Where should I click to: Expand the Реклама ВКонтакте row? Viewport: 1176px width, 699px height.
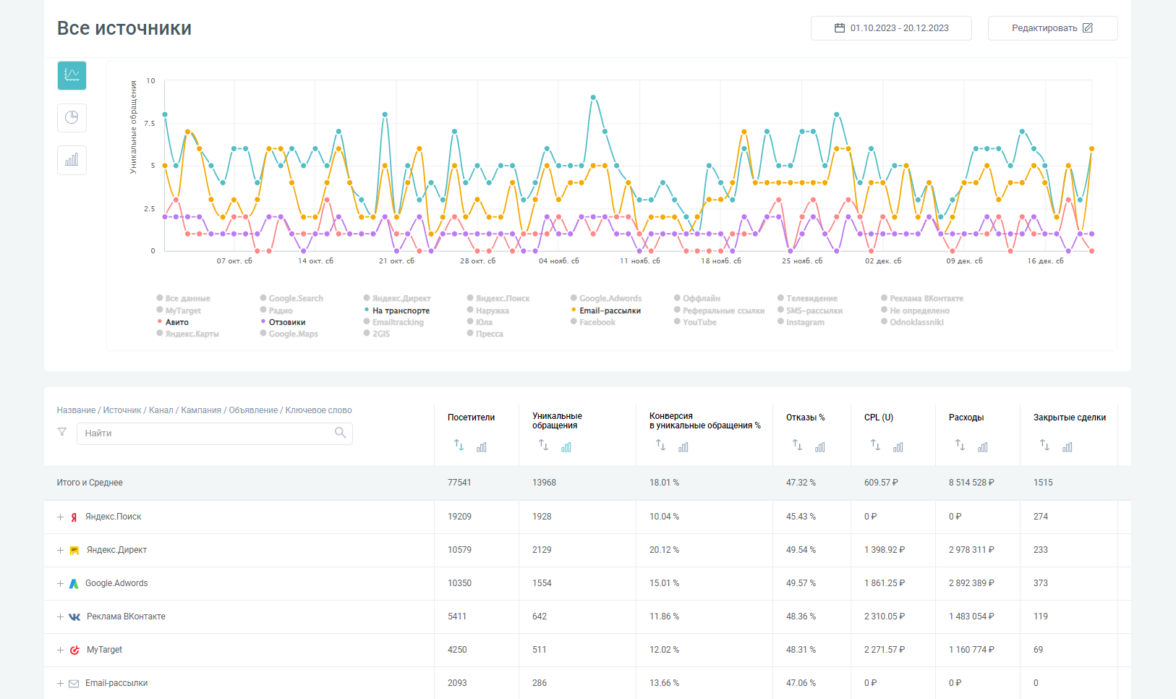coord(60,616)
